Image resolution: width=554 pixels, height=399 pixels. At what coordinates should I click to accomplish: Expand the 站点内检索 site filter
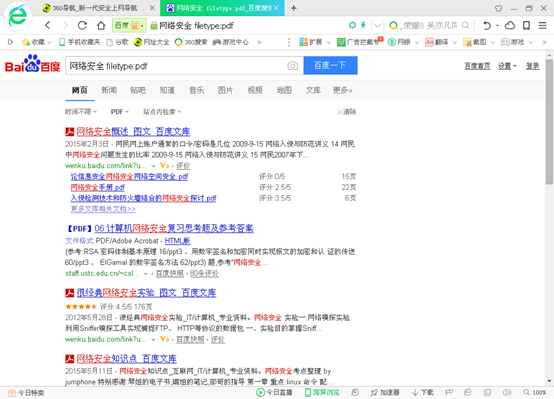162,112
